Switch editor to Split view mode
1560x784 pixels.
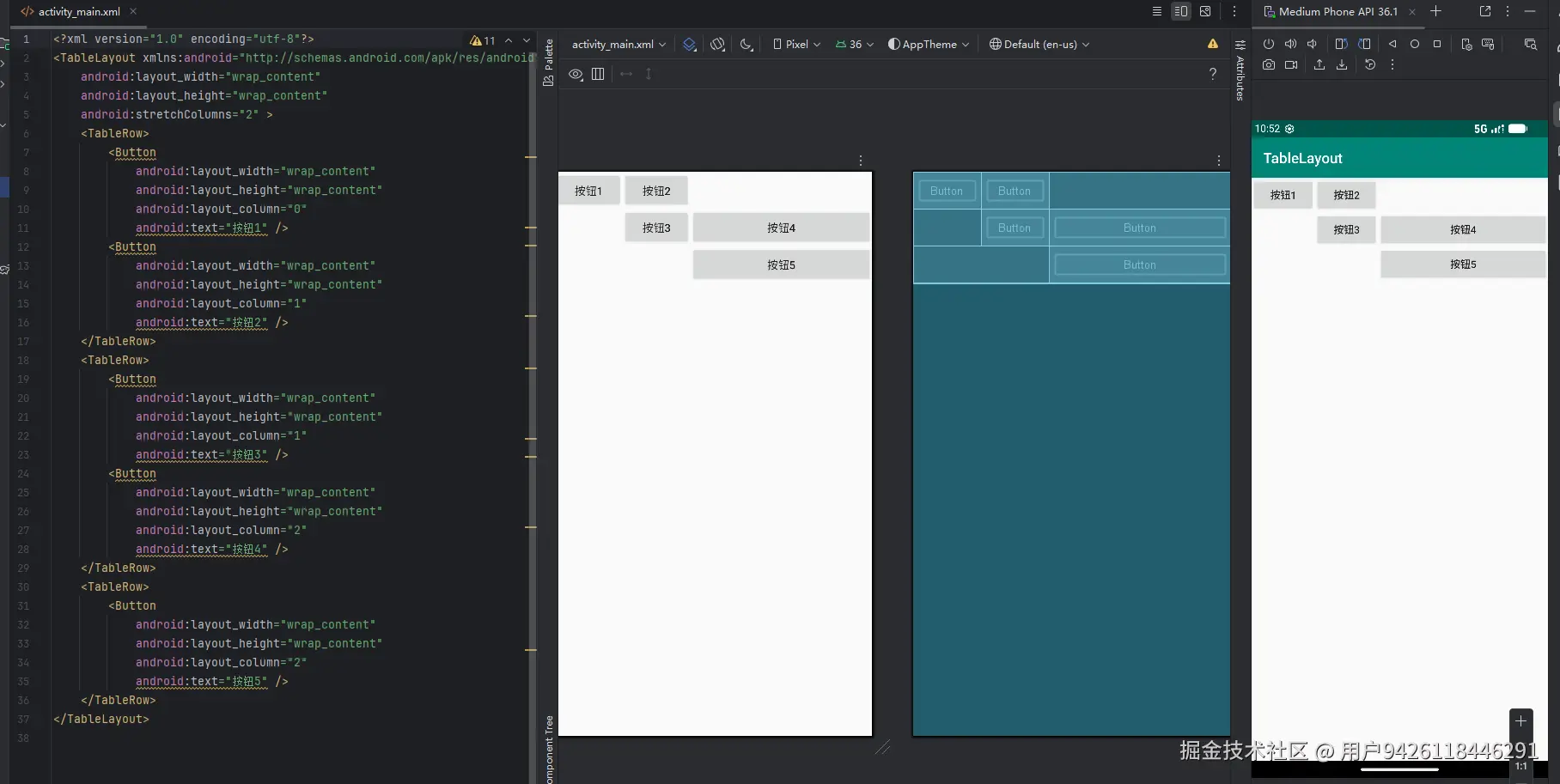coord(1181,11)
